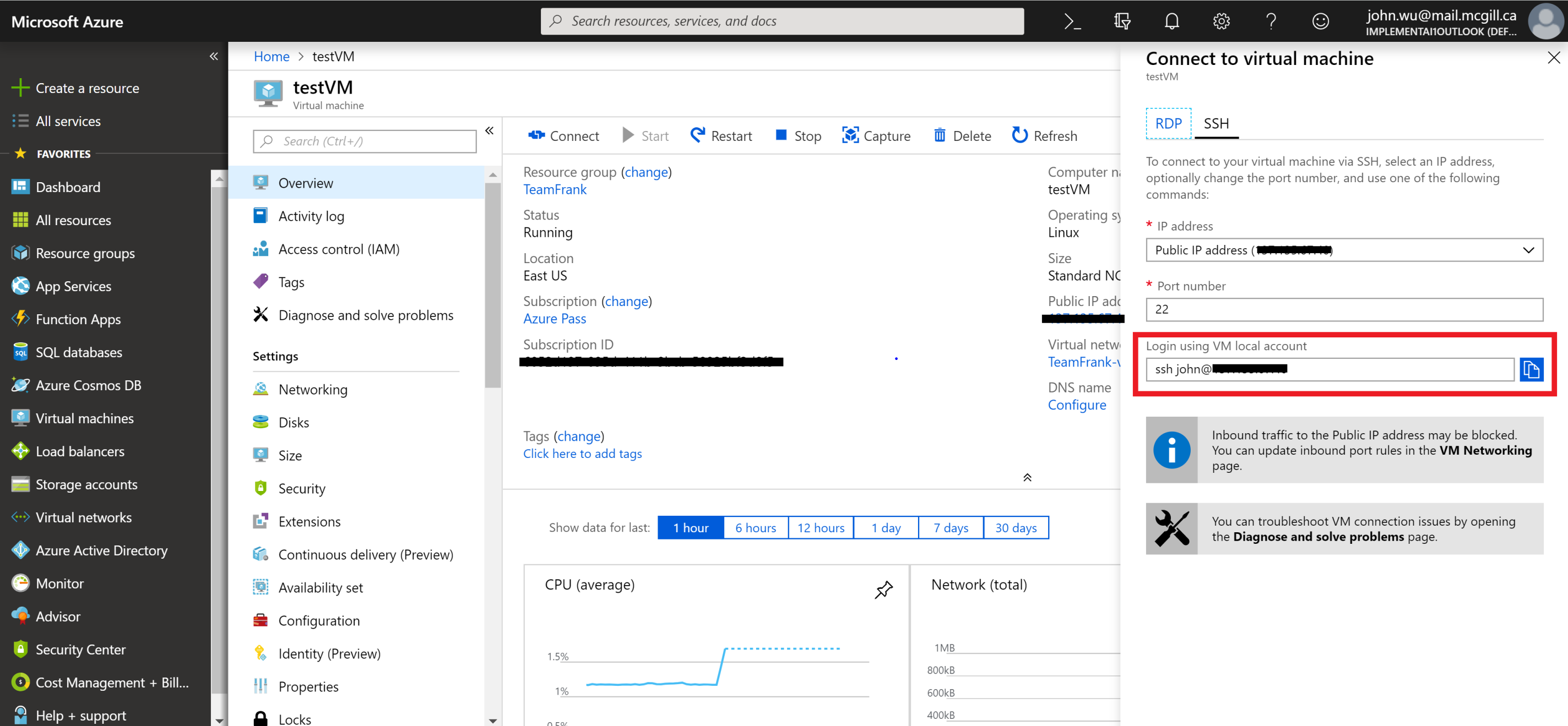This screenshot has width=1568, height=726.
Task: Open the Azure Pass subscription link
Action: (555, 318)
